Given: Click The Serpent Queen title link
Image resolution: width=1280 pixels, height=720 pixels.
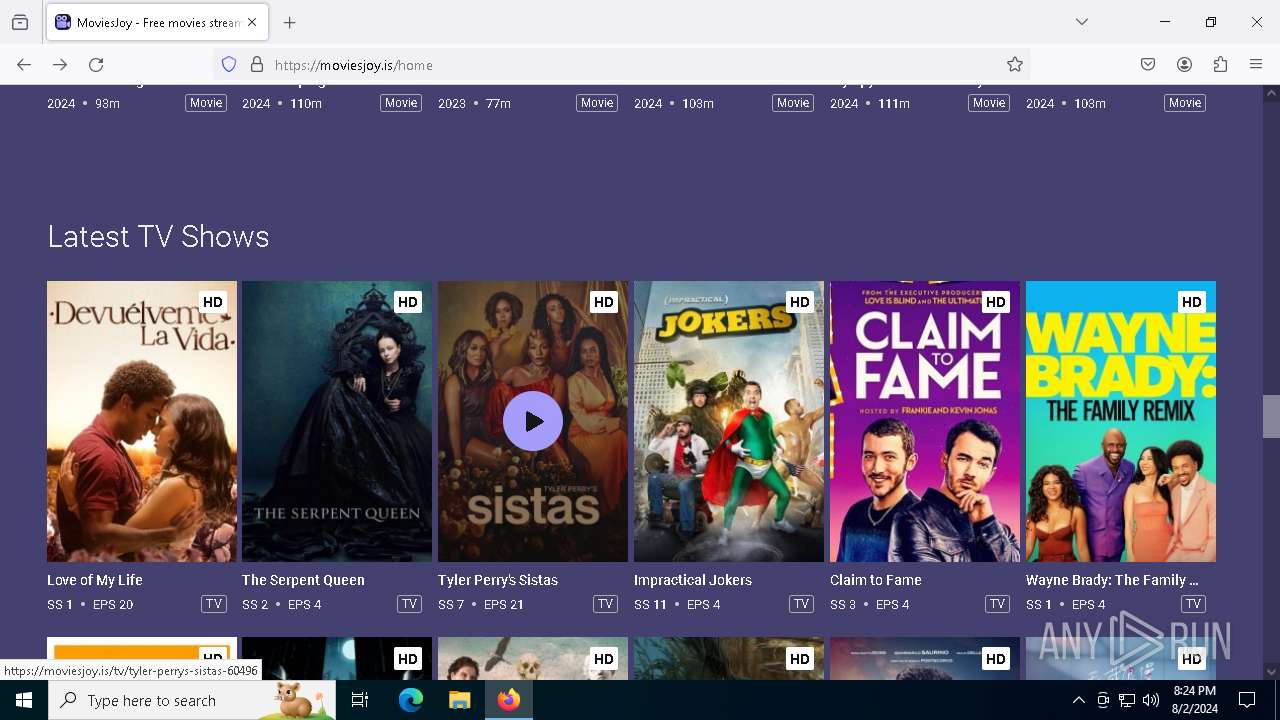Looking at the screenshot, I should [x=303, y=580].
